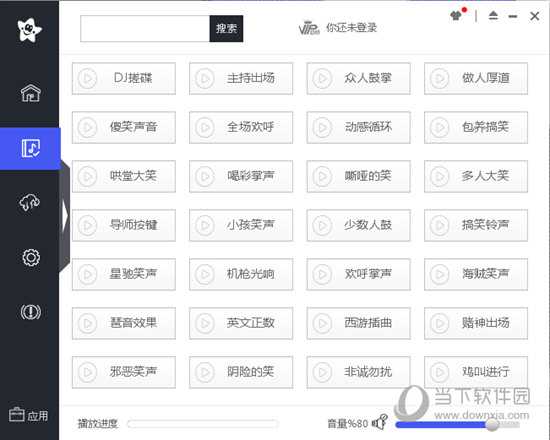Open the settings gear in sidebar
This screenshot has height=440, width=550.
tap(31, 258)
